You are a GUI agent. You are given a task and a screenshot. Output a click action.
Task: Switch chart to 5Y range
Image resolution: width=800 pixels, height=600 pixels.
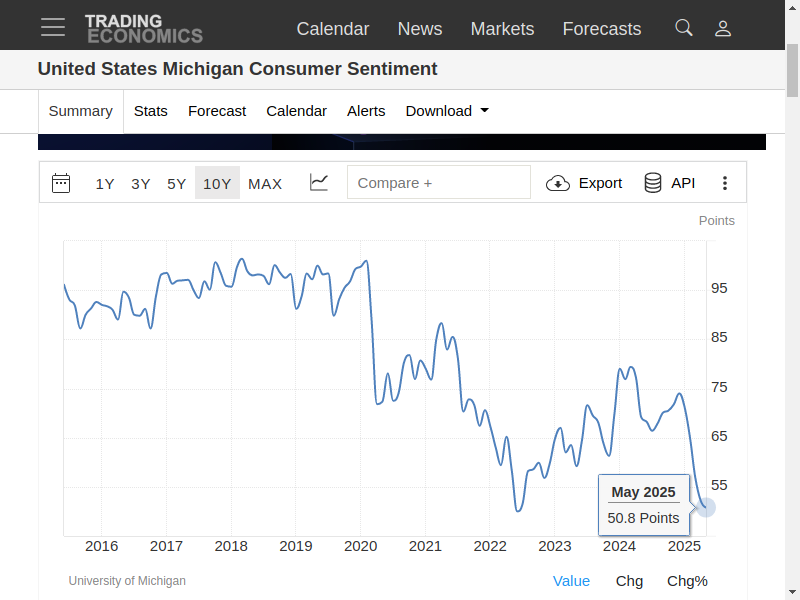click(x=177, y=183)
